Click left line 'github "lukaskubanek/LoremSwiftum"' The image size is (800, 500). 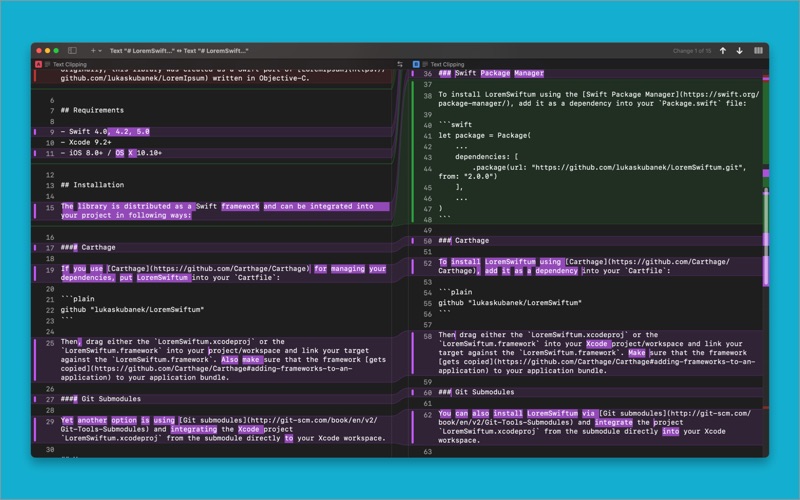[x=132, y=310]
